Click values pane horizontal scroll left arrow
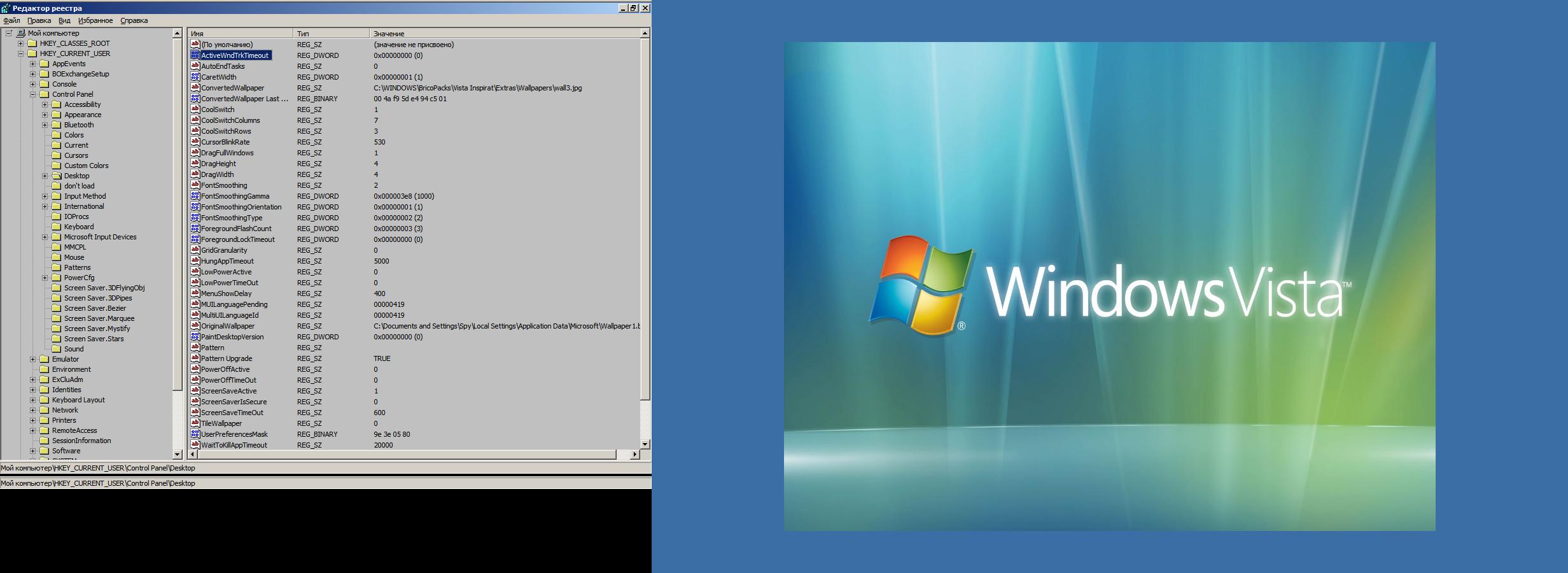 pyautogui.click(x=193, y=455)
